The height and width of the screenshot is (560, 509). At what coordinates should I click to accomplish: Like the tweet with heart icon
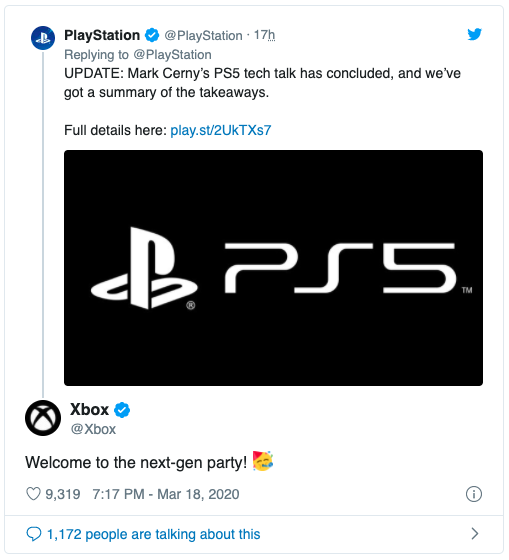[33, 494]
